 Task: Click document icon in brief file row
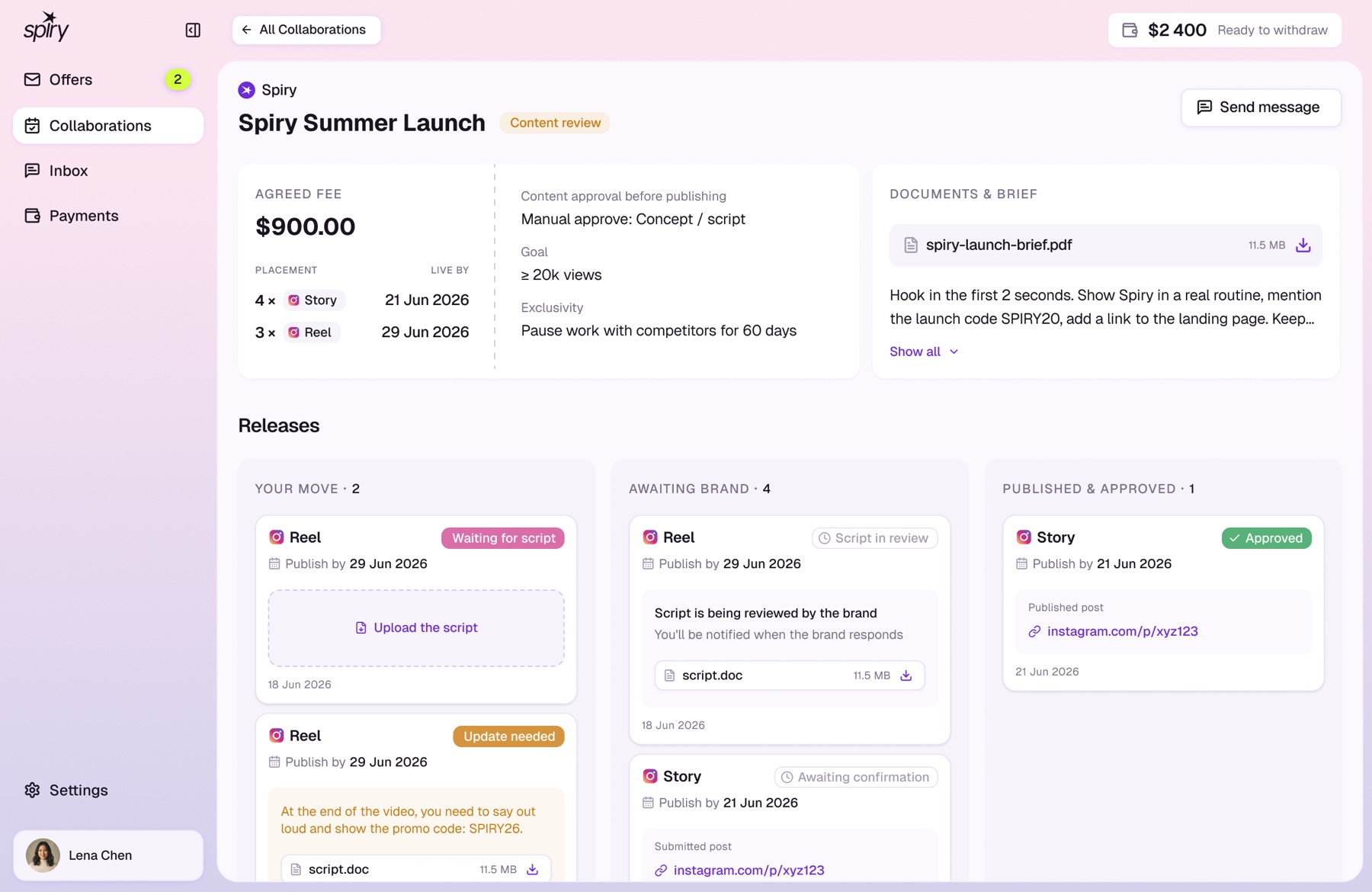click(x=911, y=245)
